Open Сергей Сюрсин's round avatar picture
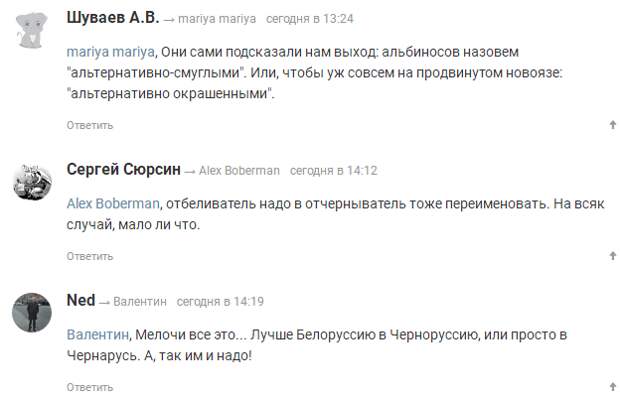Screen dimensions: 620x398 click(x=32, y=181)
